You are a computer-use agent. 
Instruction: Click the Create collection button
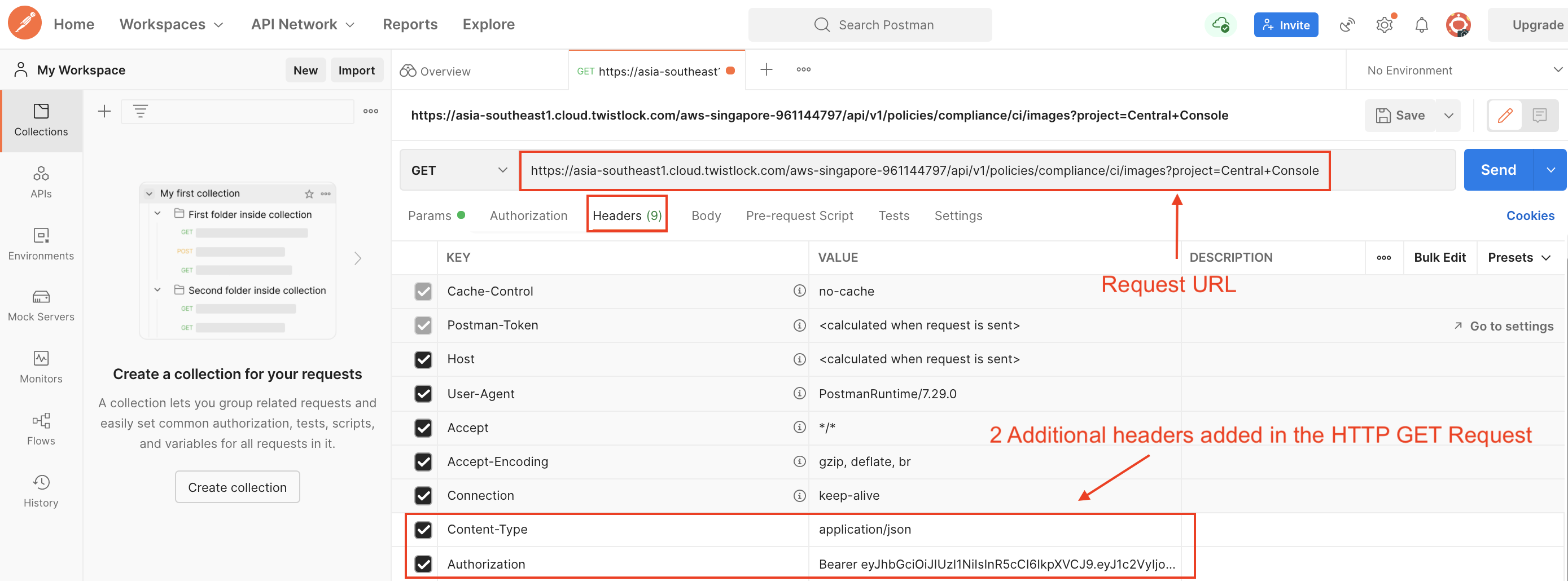click(x=237, y=487)
